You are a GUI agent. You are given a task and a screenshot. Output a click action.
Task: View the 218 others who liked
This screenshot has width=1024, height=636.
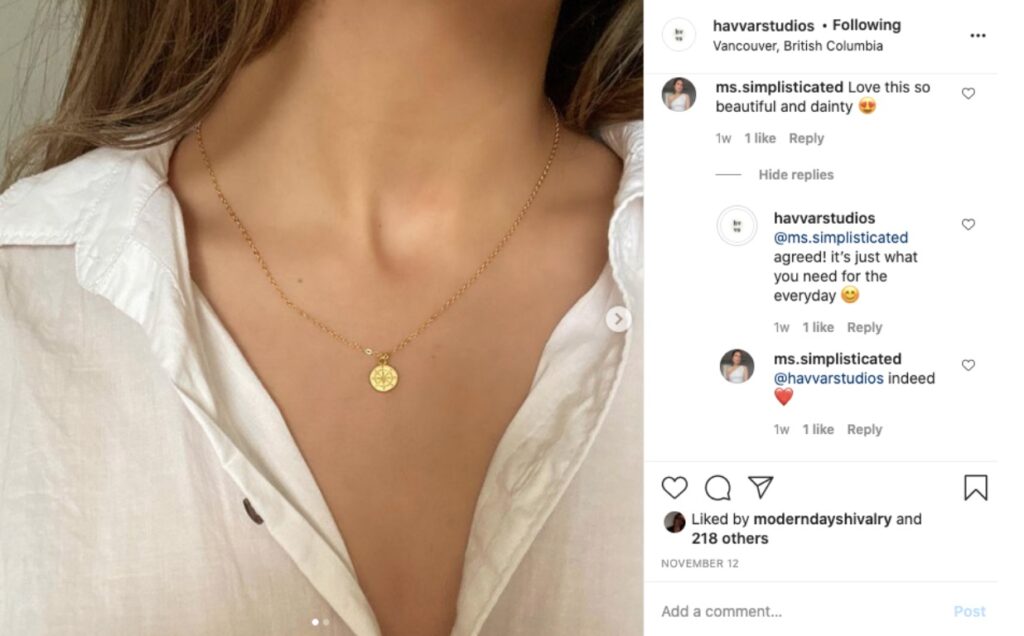coord(729,539)
